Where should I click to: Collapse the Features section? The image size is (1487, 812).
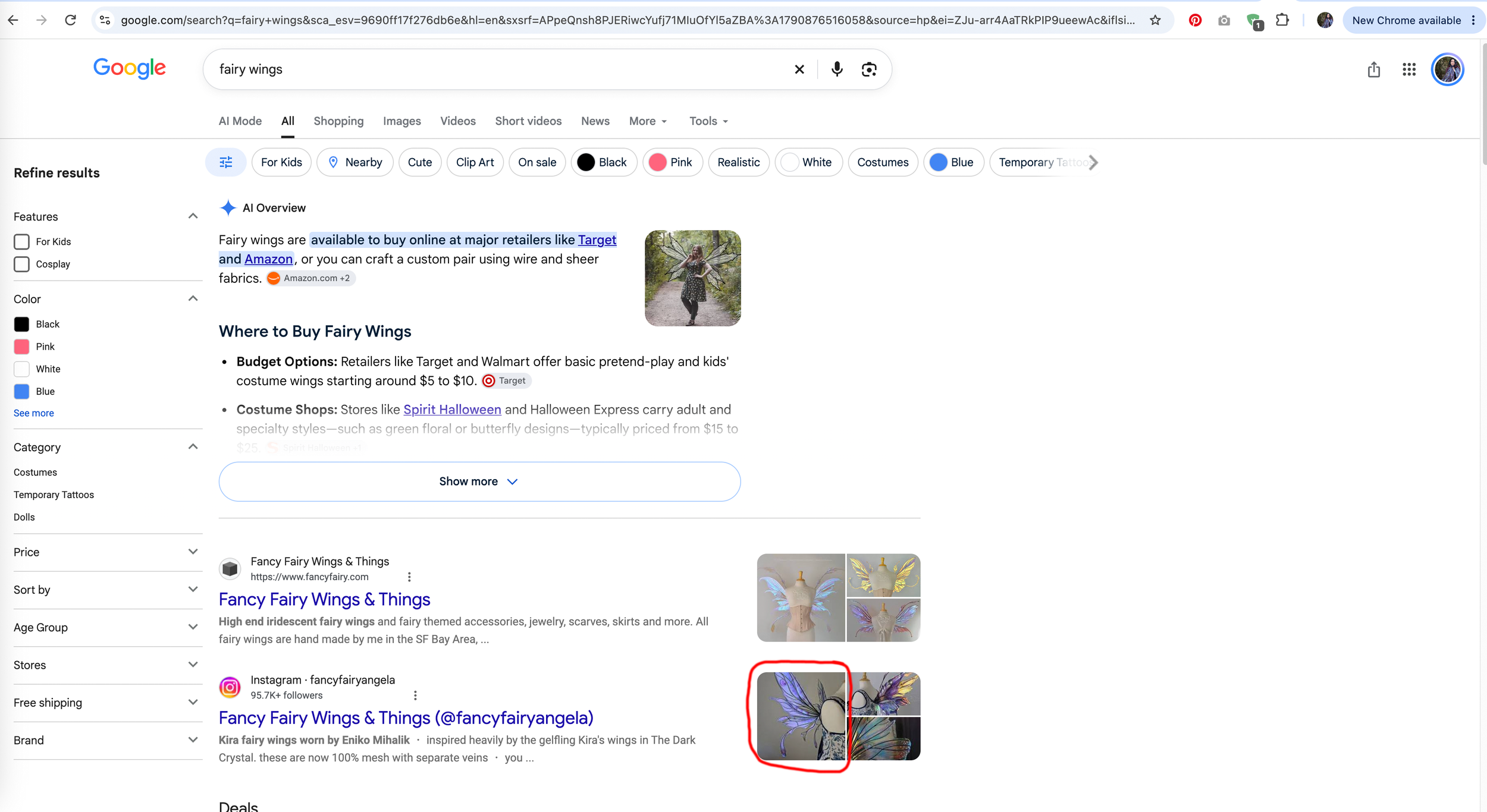pos(193,216)
